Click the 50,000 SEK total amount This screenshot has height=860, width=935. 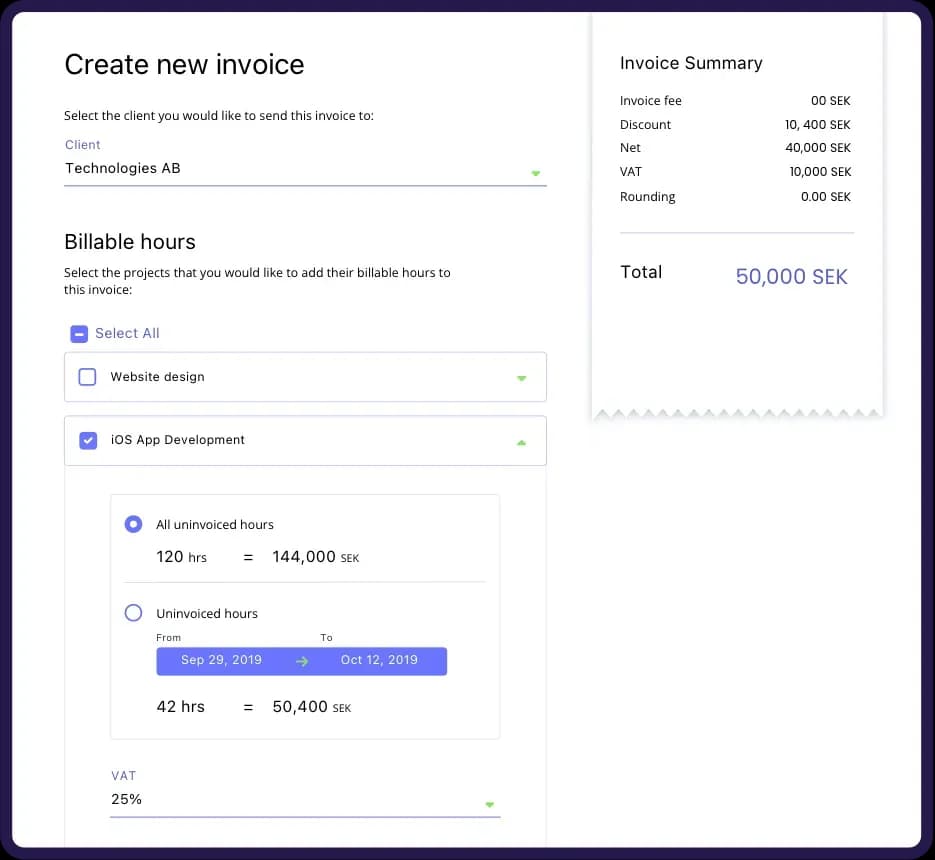pyautogui.click(x=791, y=277)
